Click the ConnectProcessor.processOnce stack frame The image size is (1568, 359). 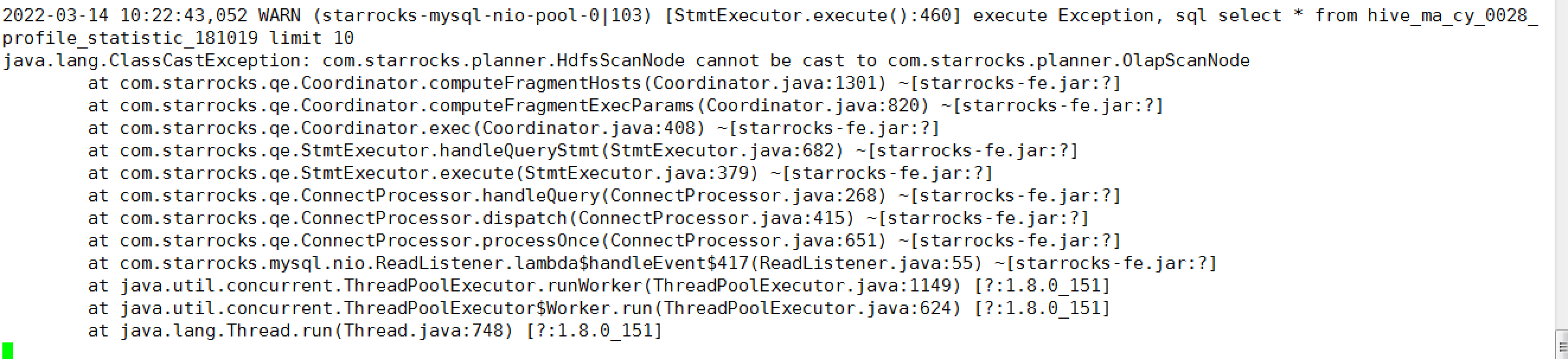(x=450, y=241)
